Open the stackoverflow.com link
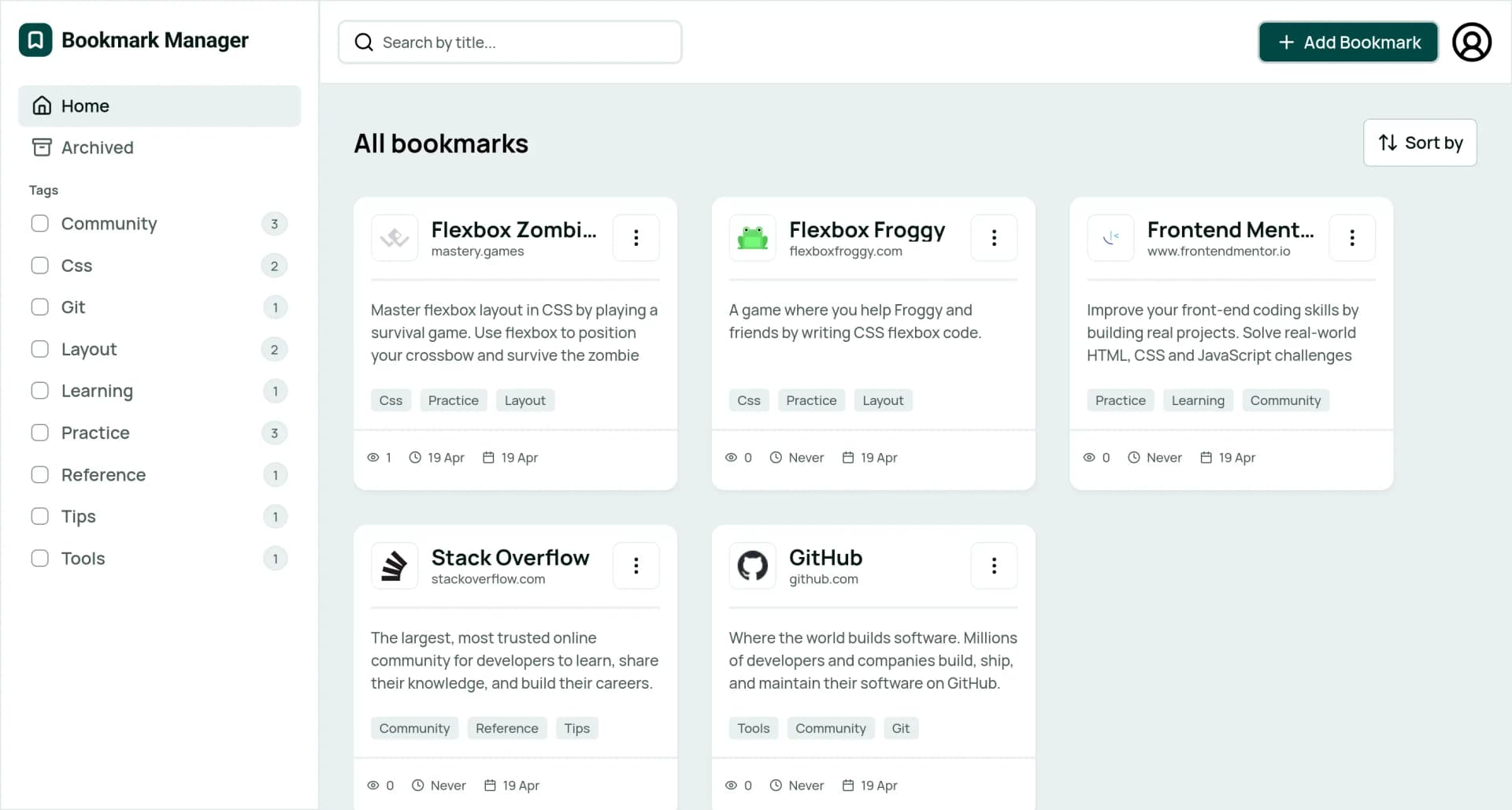 488,579
